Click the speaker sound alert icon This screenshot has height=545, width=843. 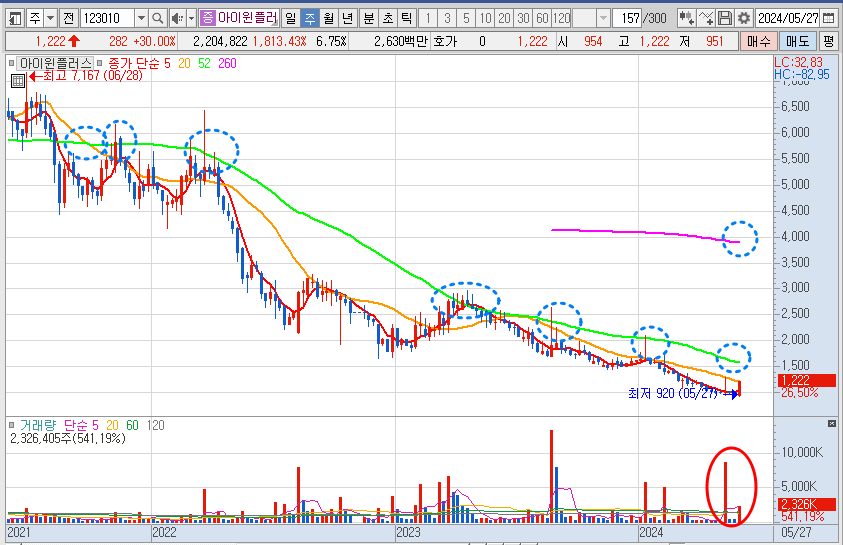pyautogui.click(x=177, y=19)
